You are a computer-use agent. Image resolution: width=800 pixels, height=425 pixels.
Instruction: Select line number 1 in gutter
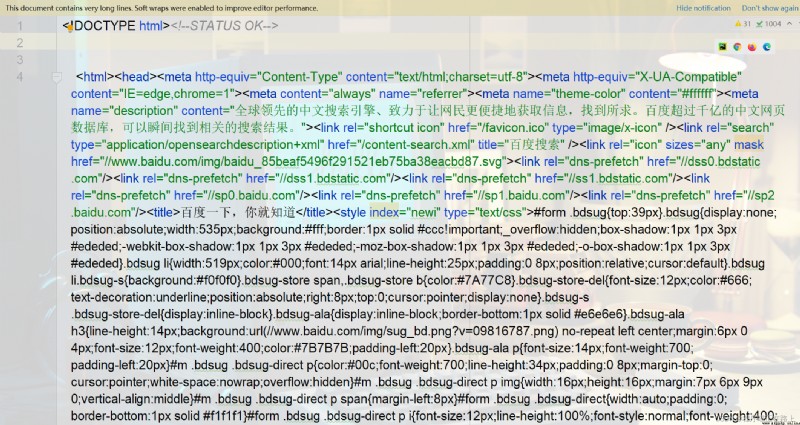pyautogui.click(x=20, y=26)
